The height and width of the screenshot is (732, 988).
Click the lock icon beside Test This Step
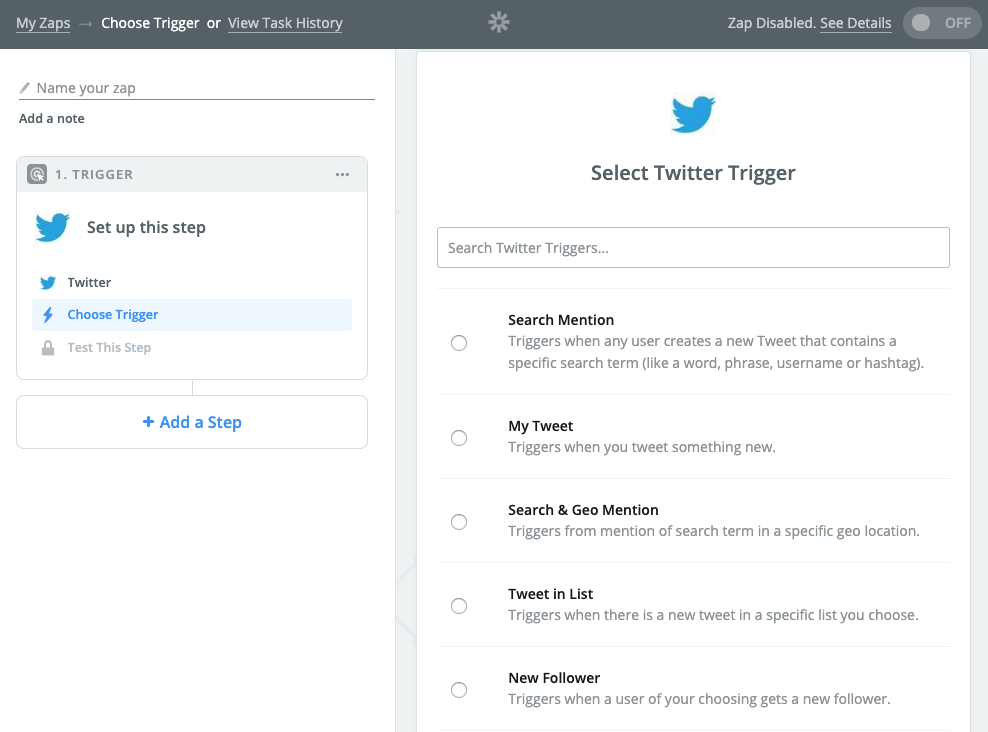(x=48, y=348)
